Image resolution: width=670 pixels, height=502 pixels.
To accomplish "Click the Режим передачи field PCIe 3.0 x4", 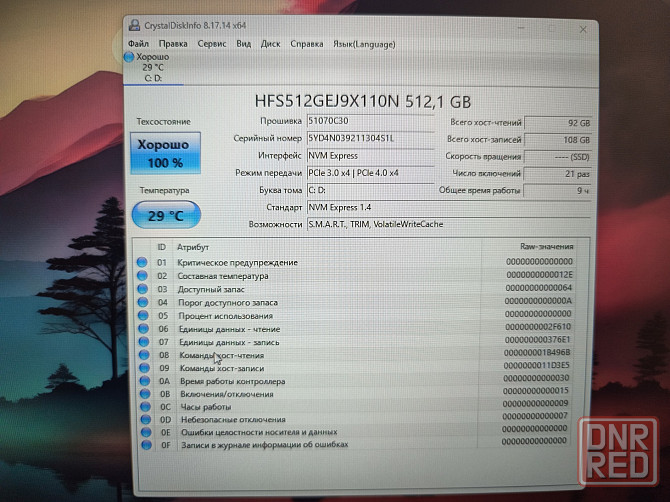I will click(x=370, y=173).
